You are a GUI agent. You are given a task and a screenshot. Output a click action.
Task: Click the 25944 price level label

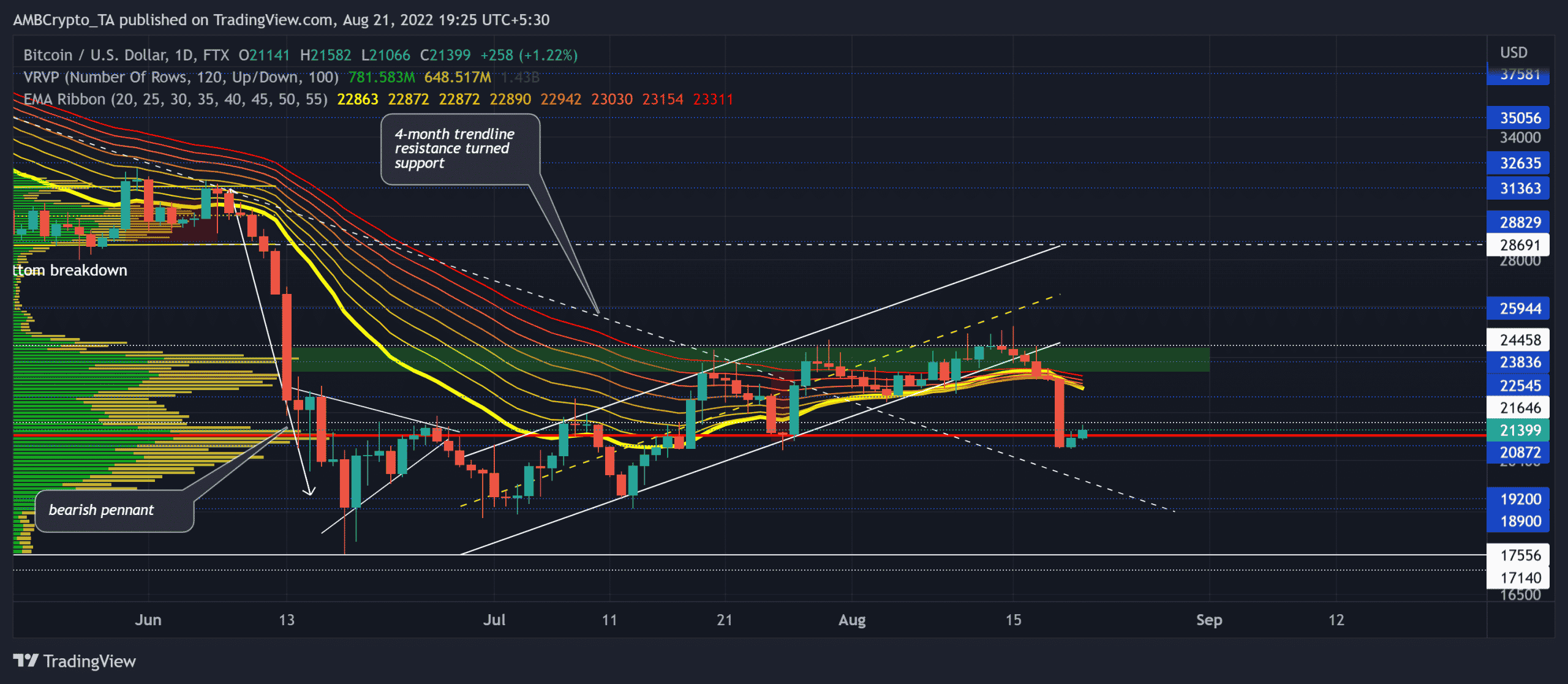(1518, 309)
